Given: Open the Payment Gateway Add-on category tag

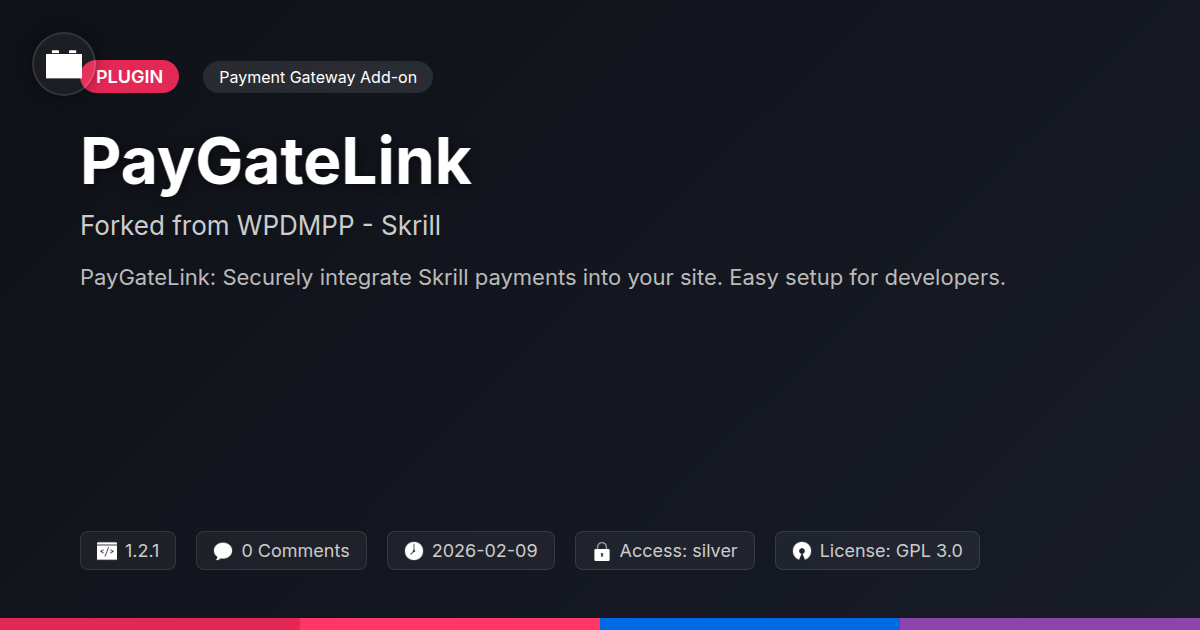Looking at the screenshot, I should [318, 77].
